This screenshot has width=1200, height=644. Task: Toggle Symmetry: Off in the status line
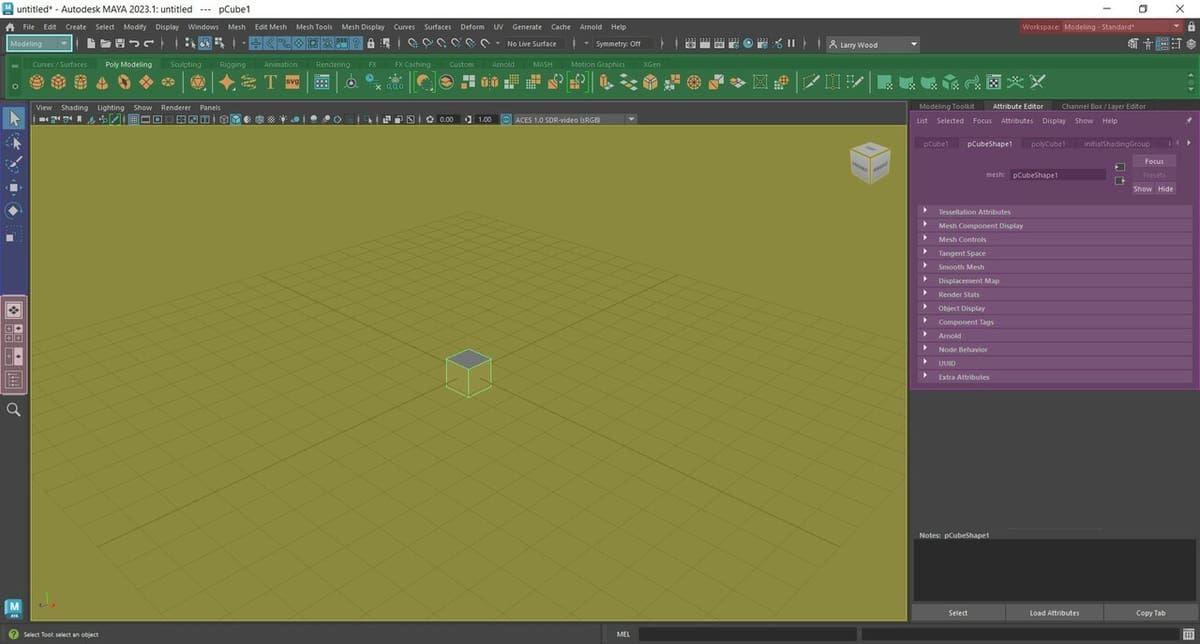[622, 43]
